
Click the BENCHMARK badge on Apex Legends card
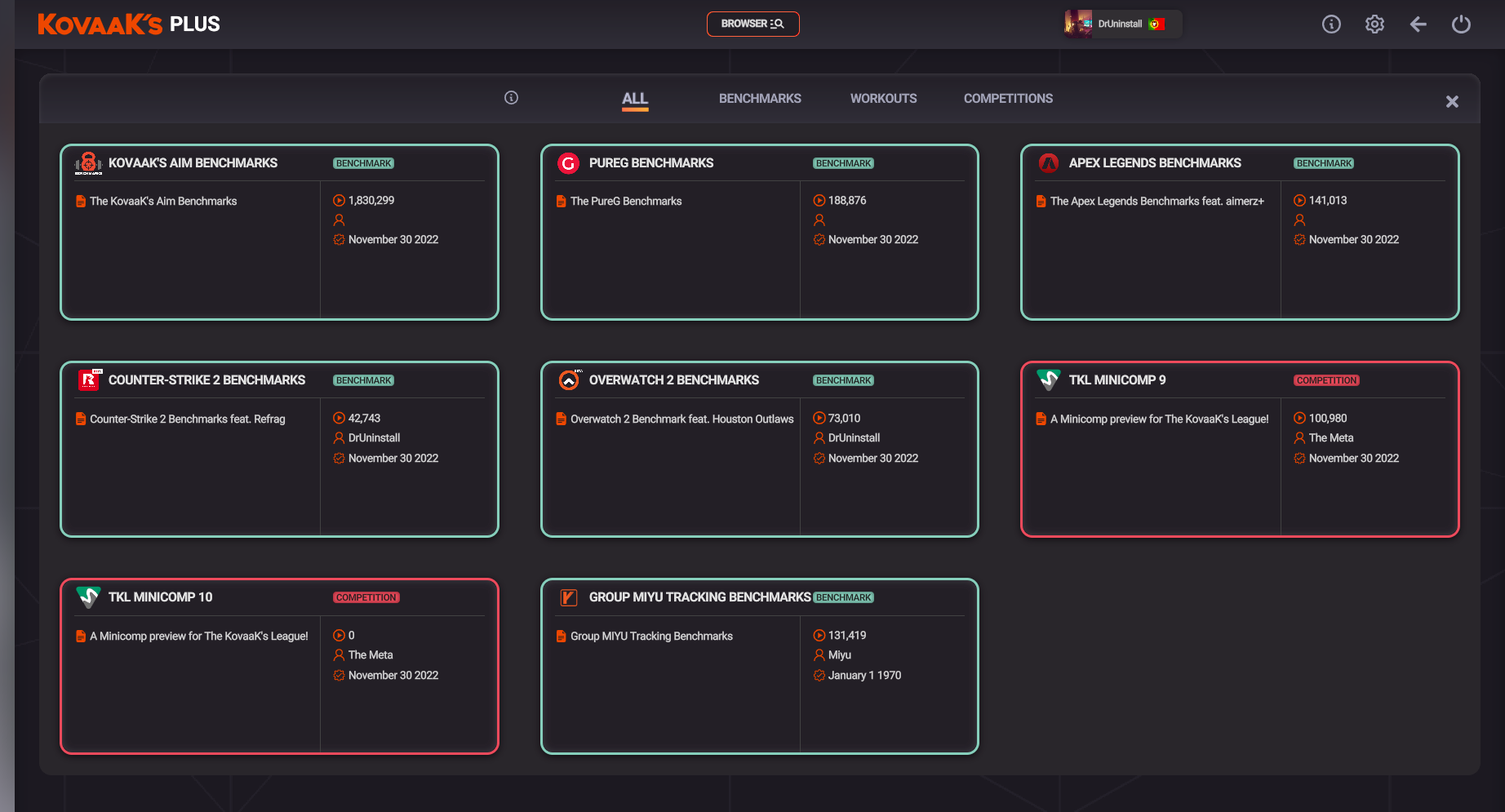point(1324,163)
